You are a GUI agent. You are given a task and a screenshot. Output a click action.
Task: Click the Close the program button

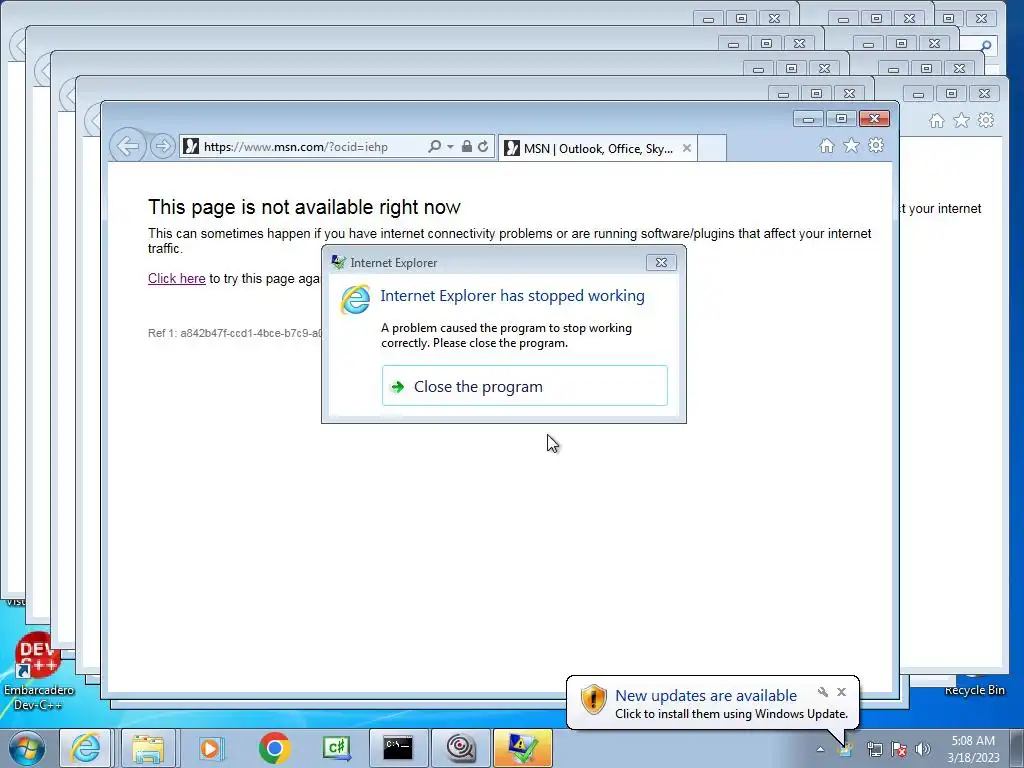point(524,386)
